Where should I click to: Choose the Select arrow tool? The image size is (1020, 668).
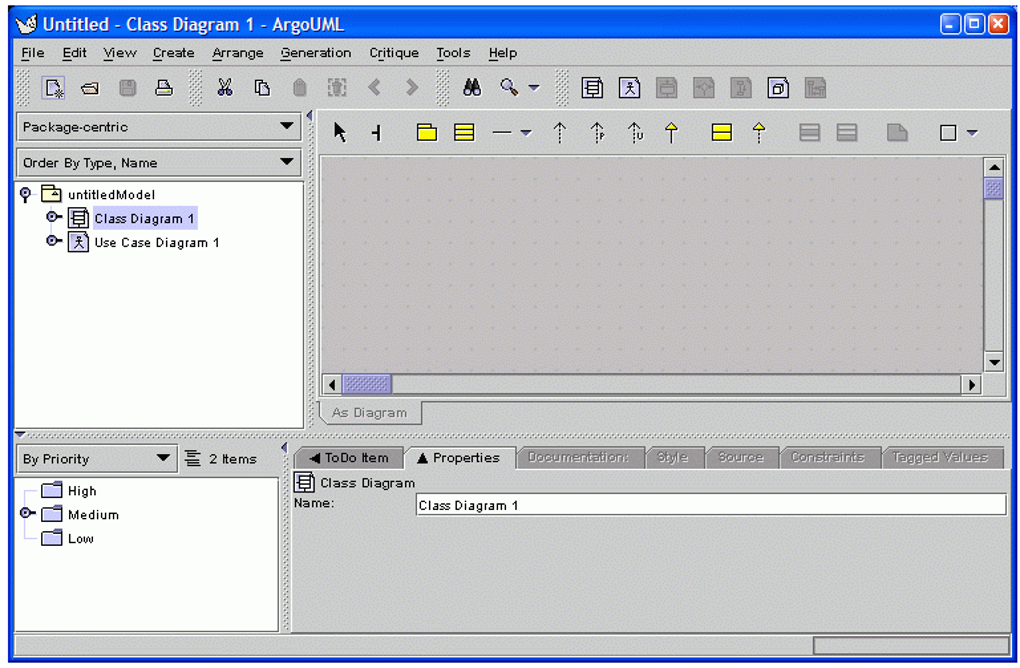340,133
